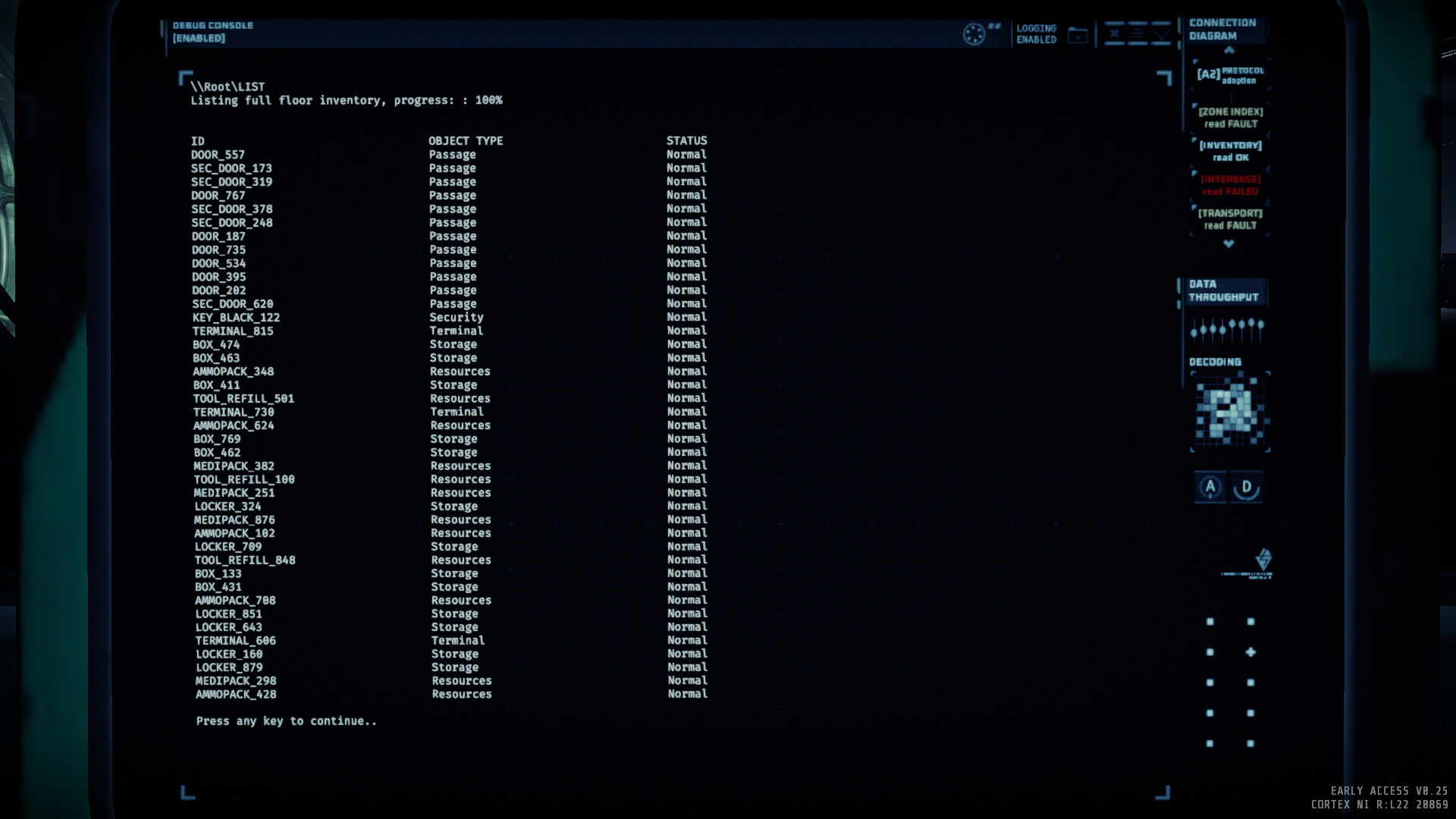Adjust the Data Throughput slider knobs

(x=1226, y=328)
